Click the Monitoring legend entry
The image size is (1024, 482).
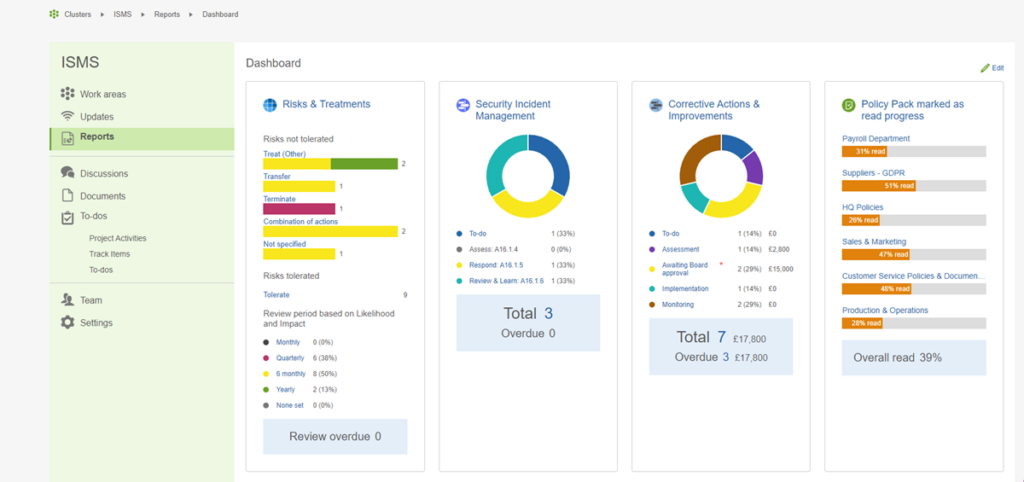[x=678, y=304]
